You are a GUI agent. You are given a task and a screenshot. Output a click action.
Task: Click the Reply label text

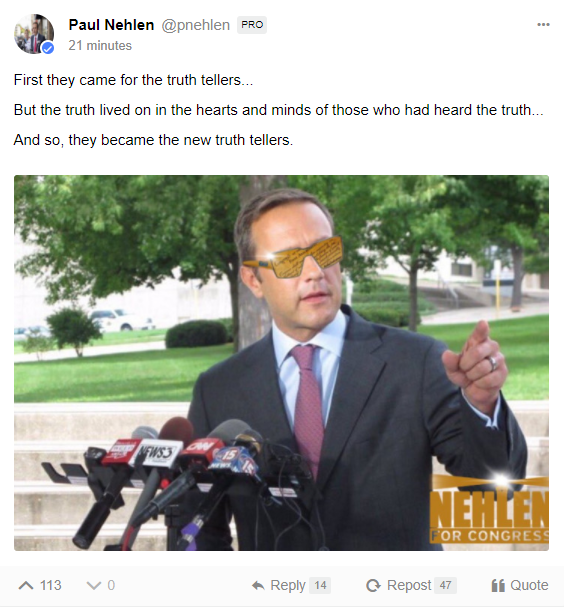288,585
